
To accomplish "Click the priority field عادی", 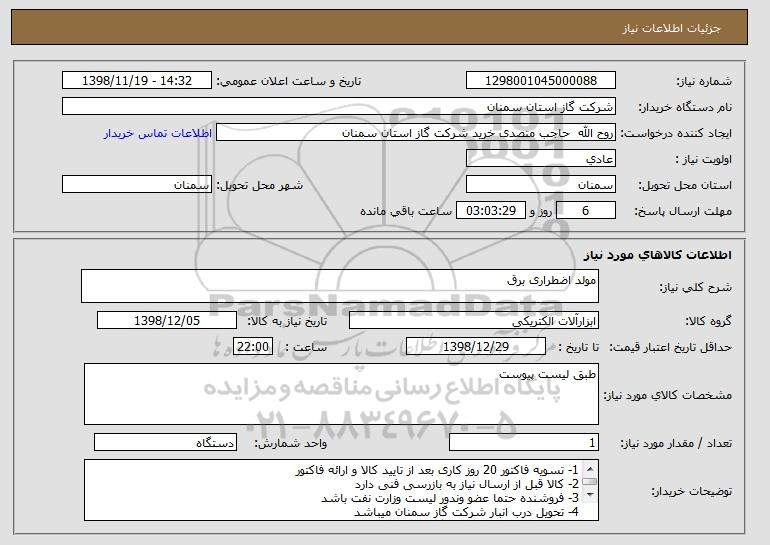I will pyautogui.click(x=541, y=159).
